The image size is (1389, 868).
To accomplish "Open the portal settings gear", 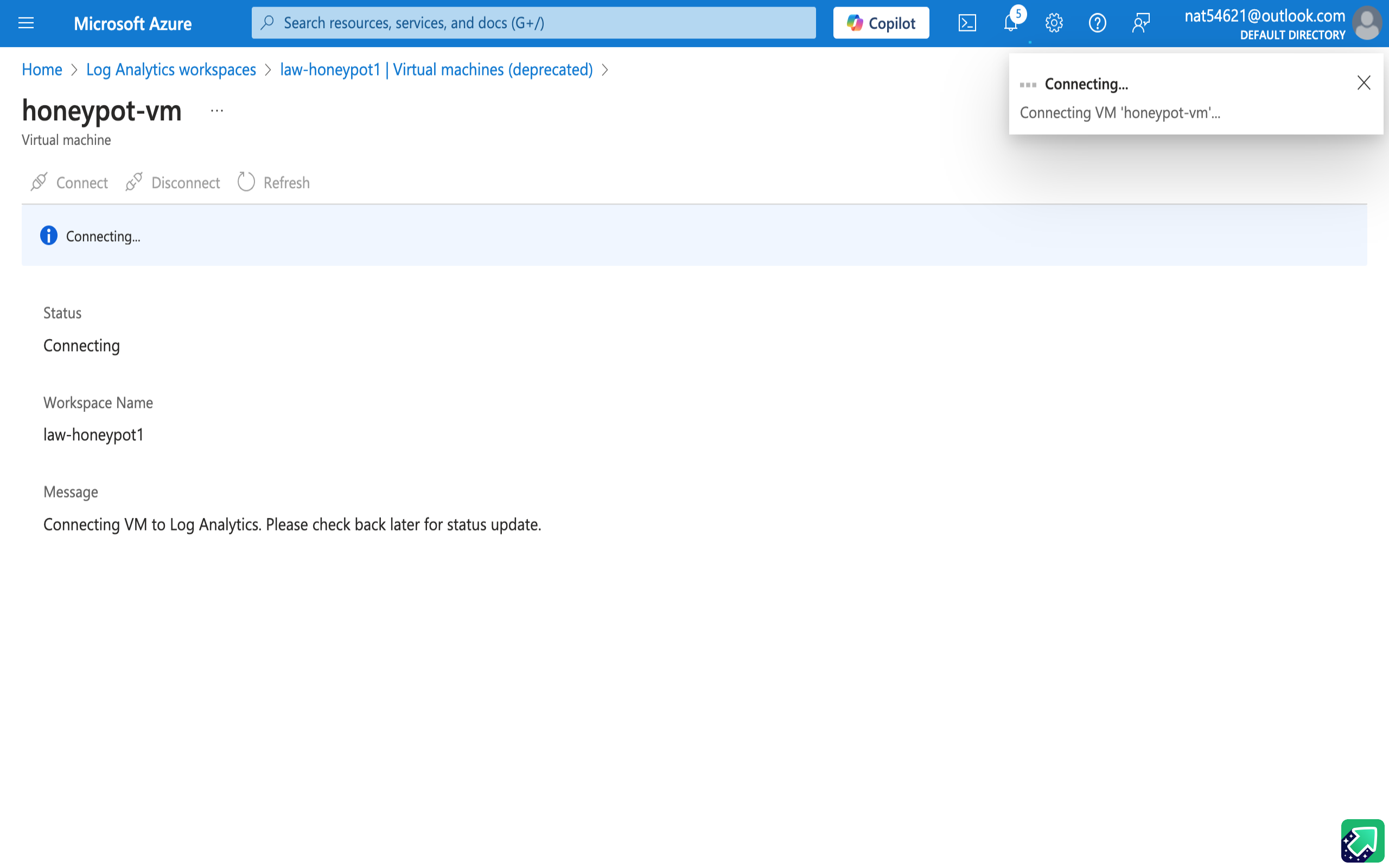I will pos(1054,23).
